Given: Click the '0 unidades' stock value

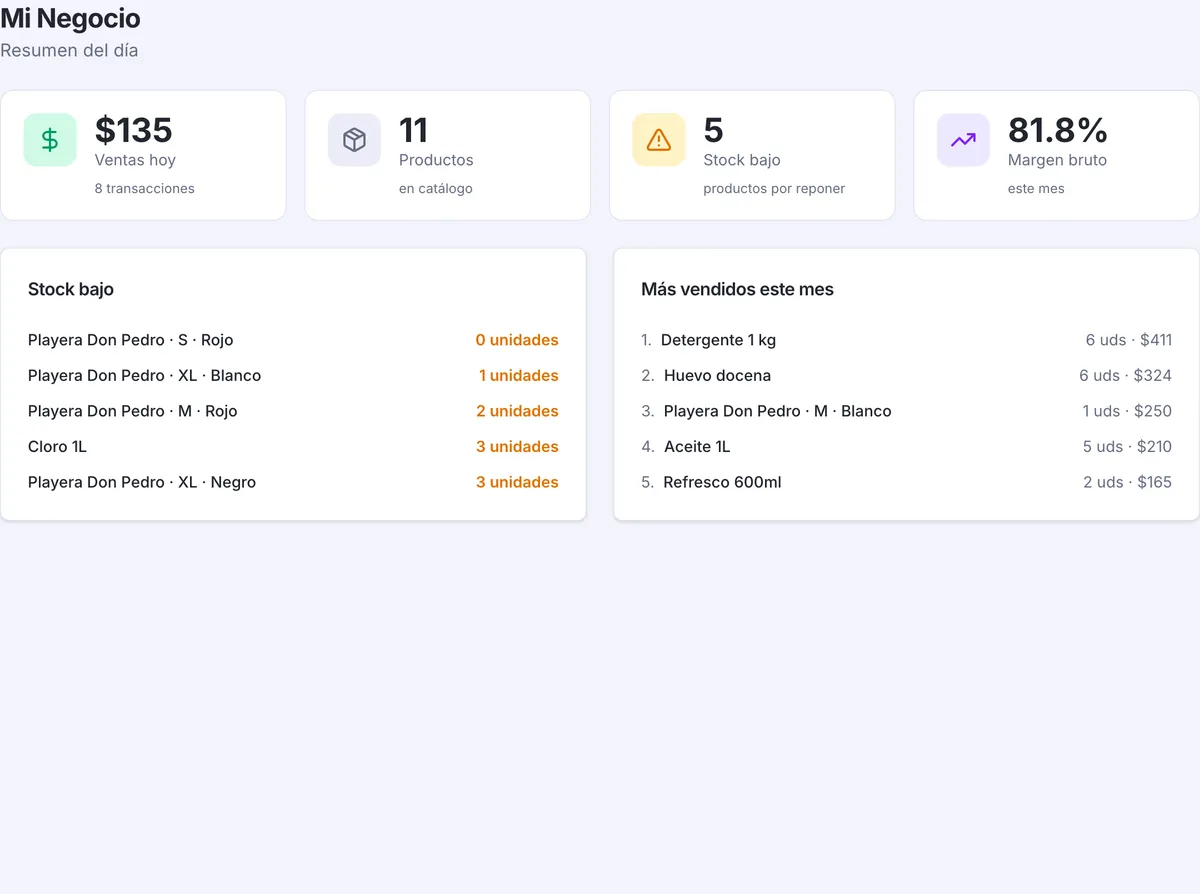Looking at the screenshot, I should click(517, 340).
